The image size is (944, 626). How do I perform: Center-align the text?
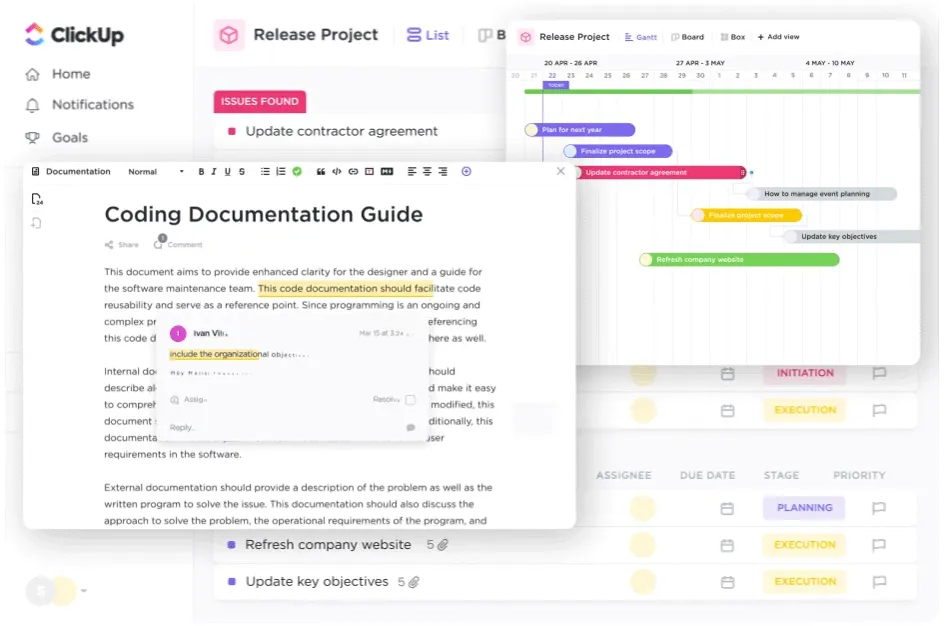pyautogui.click(x=427, y=172)
